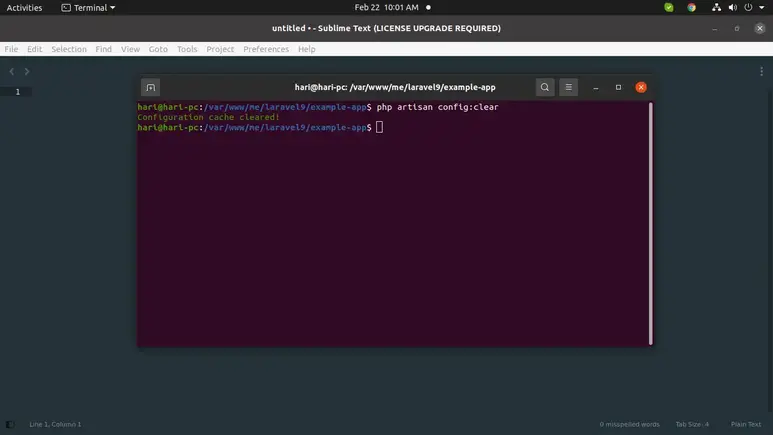
Task: Click the green shield tray icon
Action: pos(669,7)
